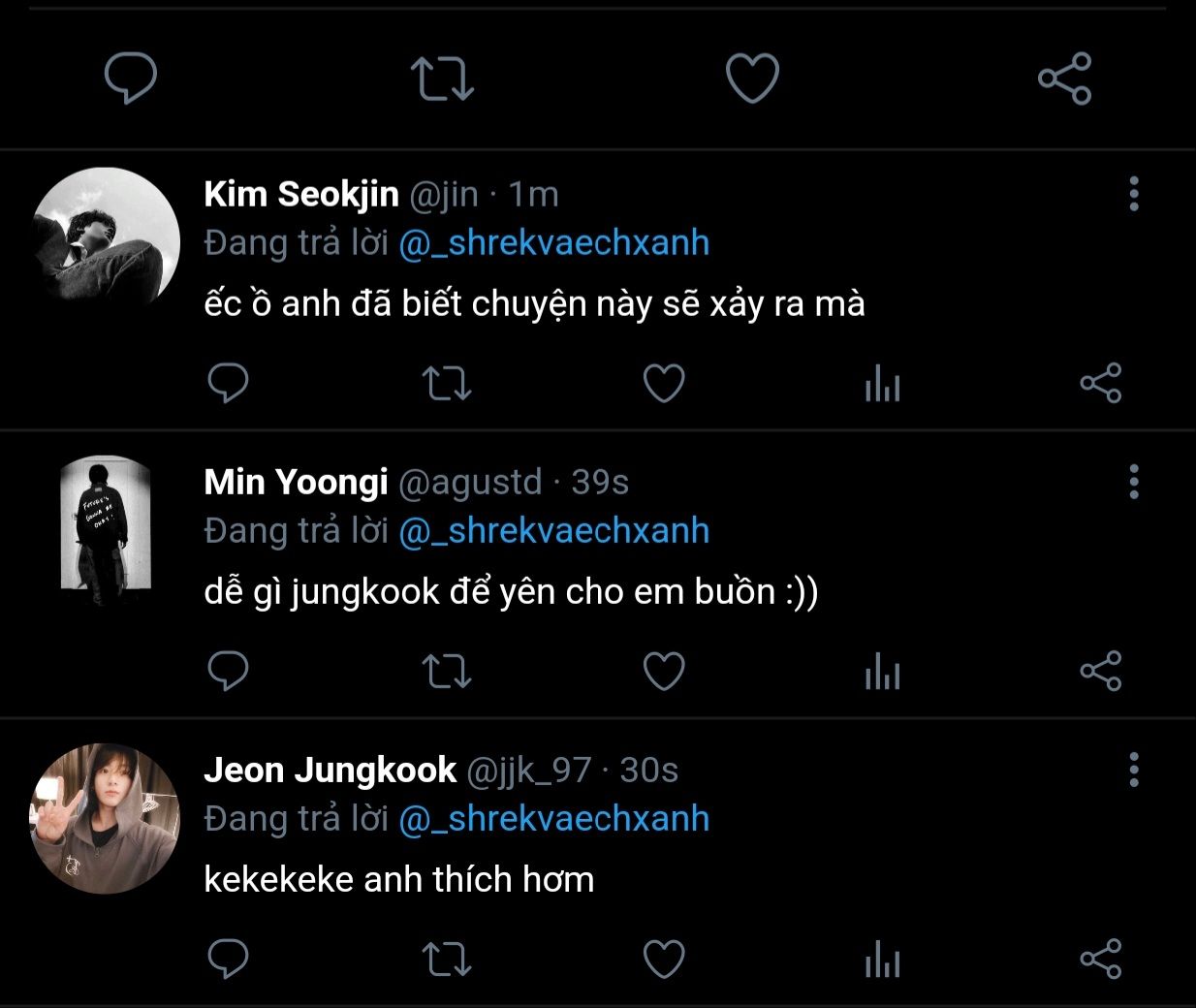Like Kim Seokjin's reply

pyautogui.click(x=664, y=384)
